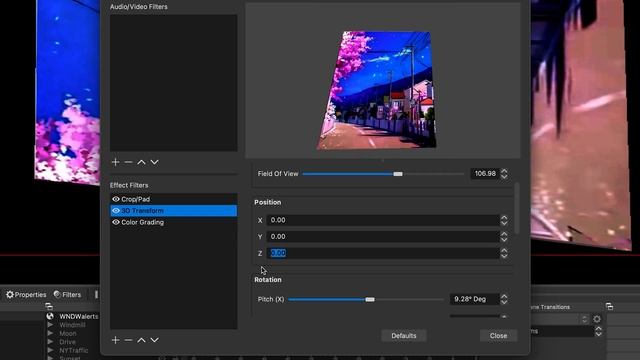
Task: Decrease Position Y with down arrow
Action: pos(504,239)
